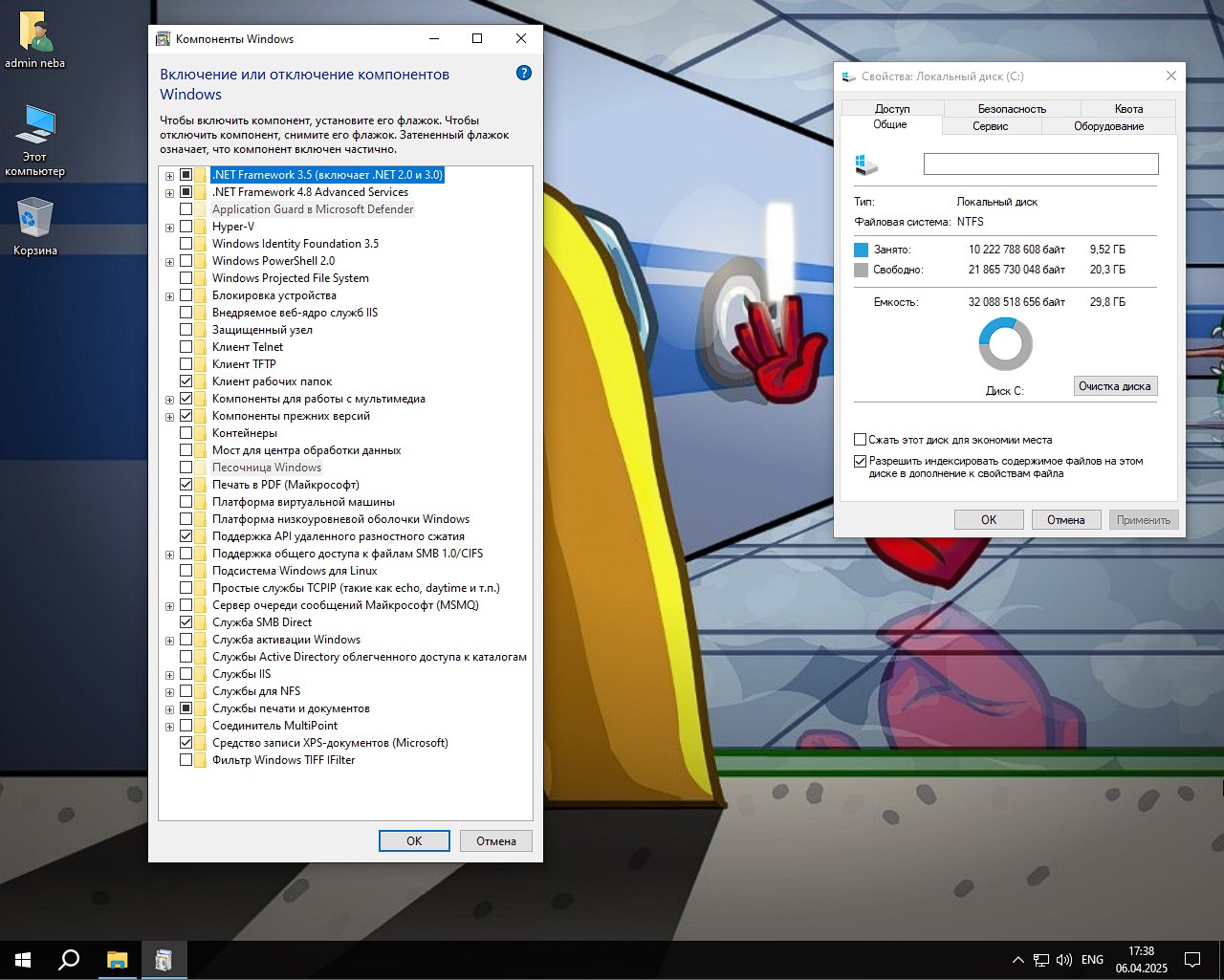Expand the Hyper-V tree node
Viewport: 1224px width, 980px height.
169,228
